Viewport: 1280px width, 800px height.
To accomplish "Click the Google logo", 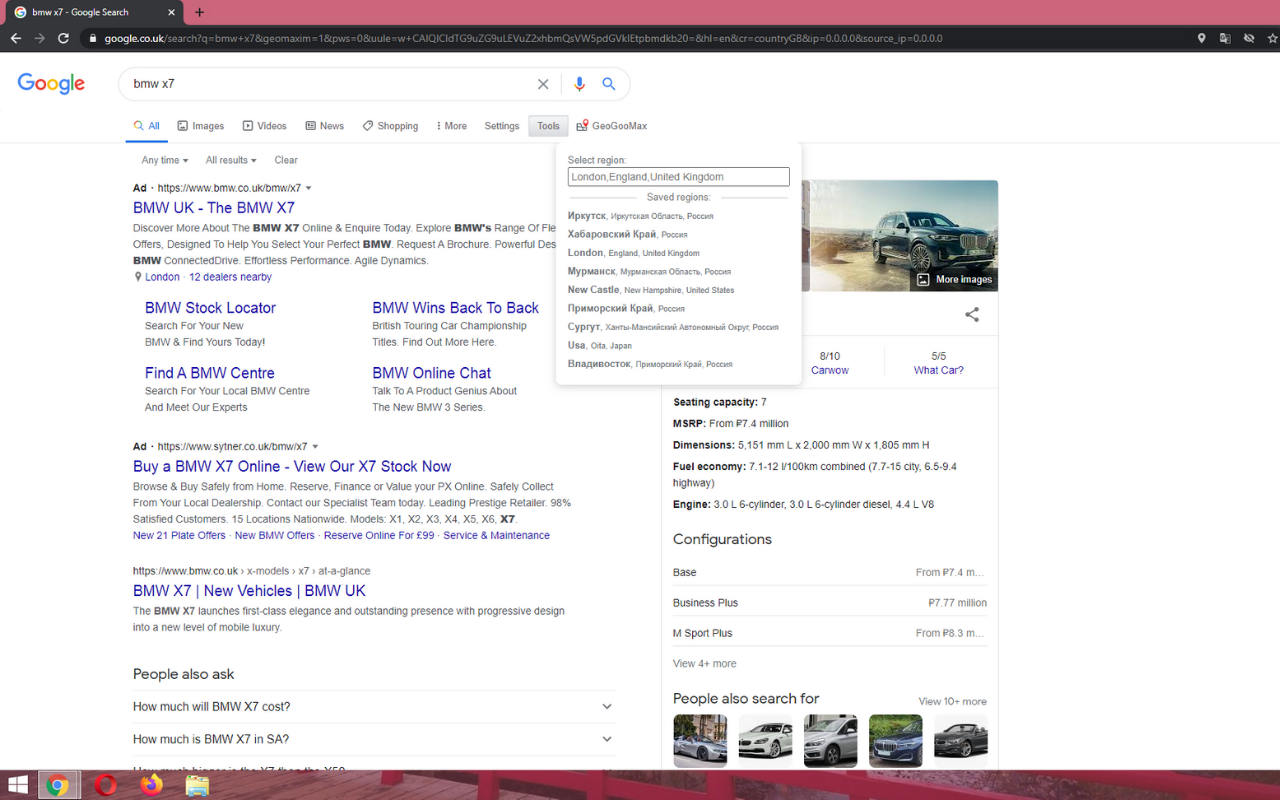I will click(51, 84).
